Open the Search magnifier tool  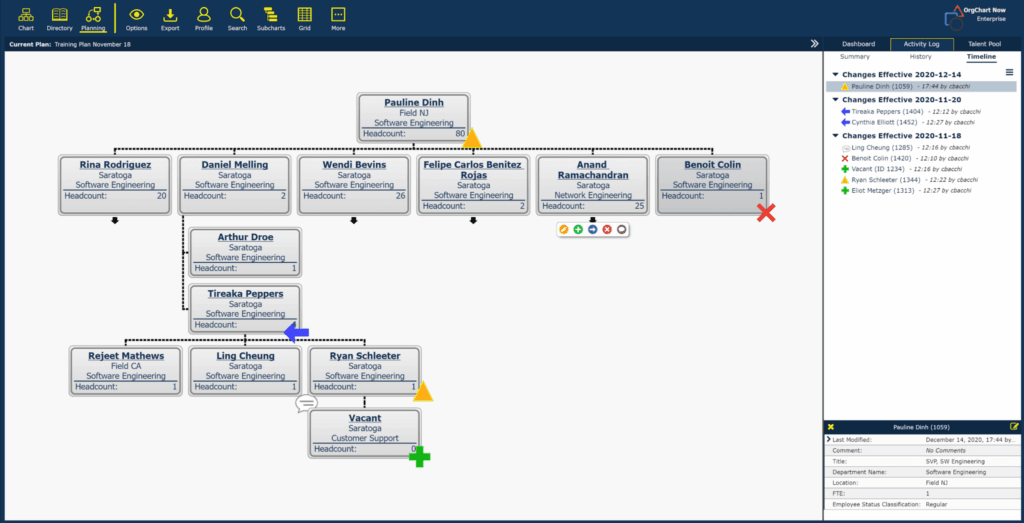[x=237, y=17]
